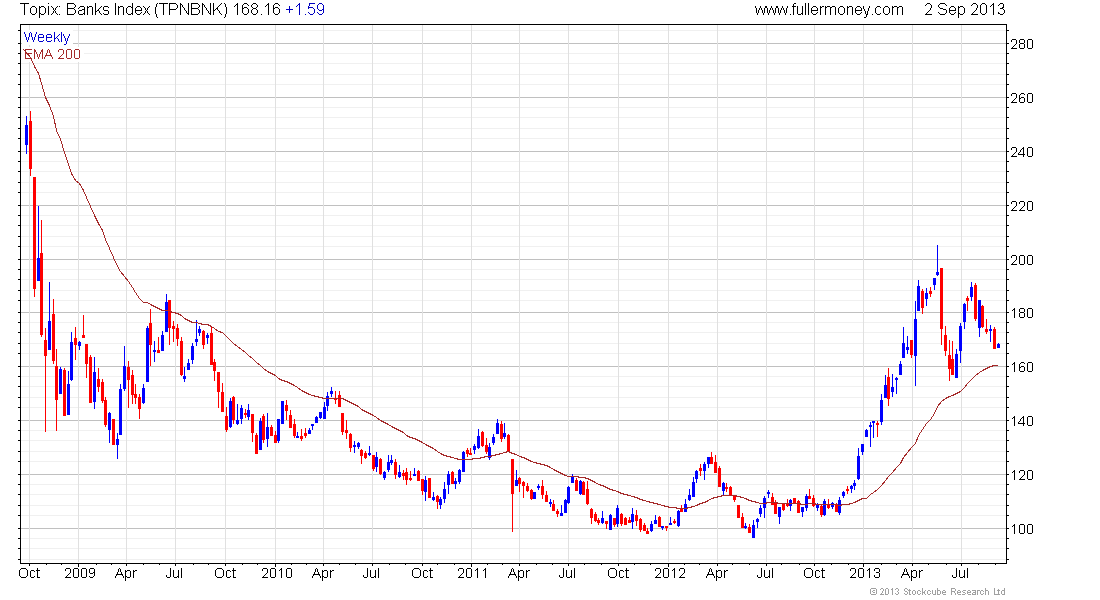Click the '2011' year label on time axis
Viewport: 1100px width, 600px height.
click(x=472, y=573)
